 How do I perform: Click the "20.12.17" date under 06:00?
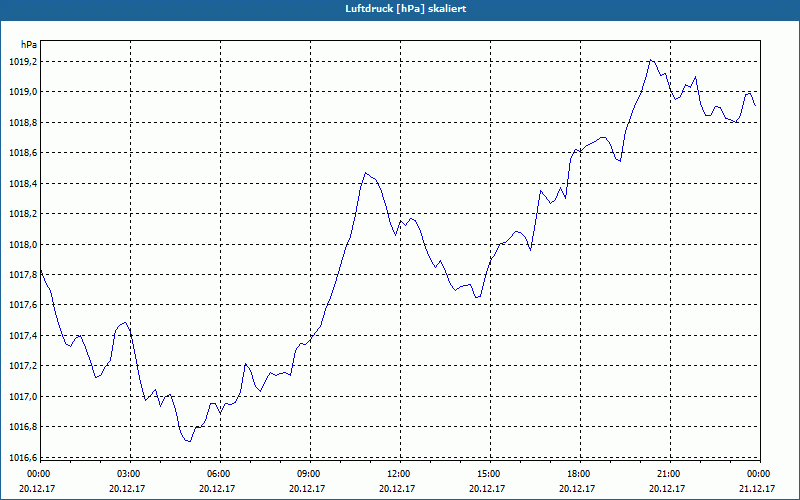coord(217,488)
